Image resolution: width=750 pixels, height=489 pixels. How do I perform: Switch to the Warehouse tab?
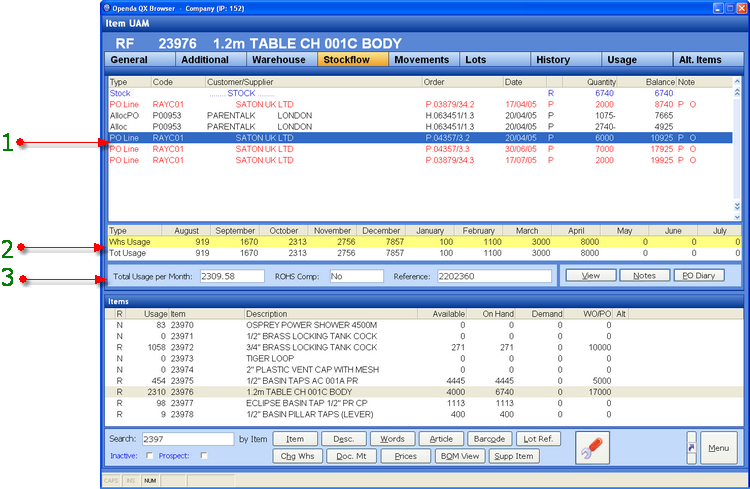(x=282, y=60)
